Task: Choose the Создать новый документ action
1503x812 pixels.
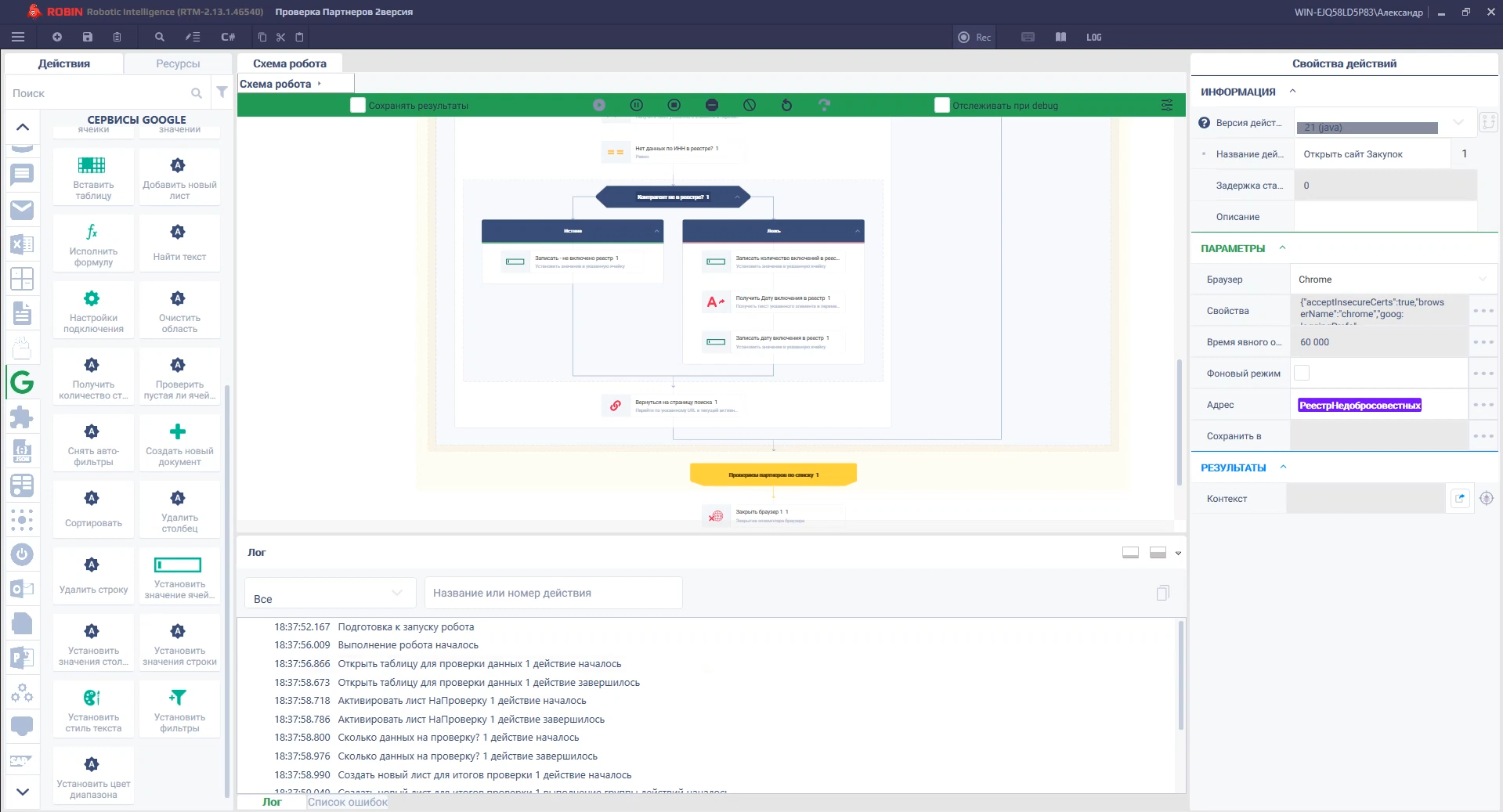Action: tap(179, 444)
